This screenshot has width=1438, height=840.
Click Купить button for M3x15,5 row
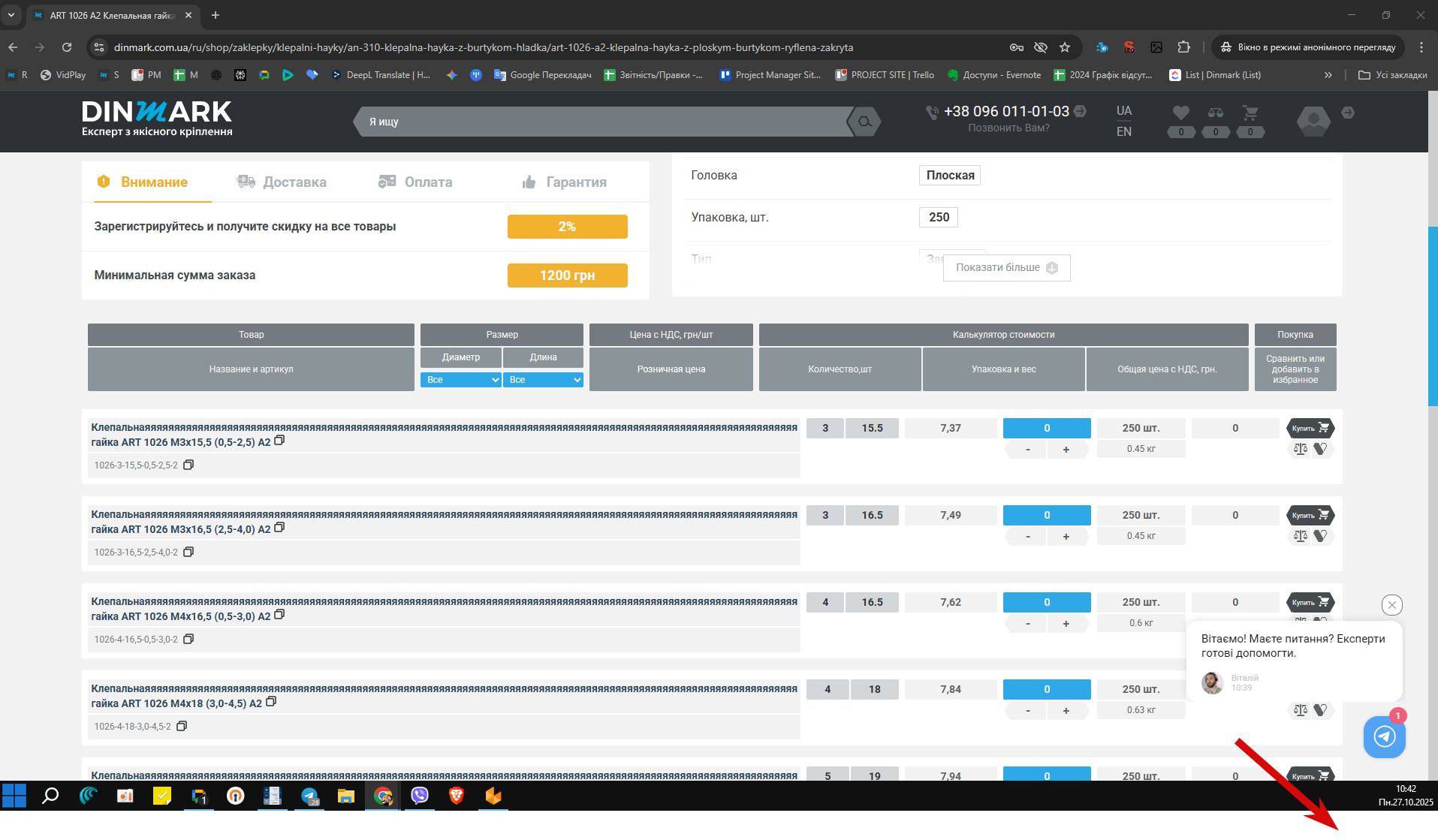click(1310, 428)
